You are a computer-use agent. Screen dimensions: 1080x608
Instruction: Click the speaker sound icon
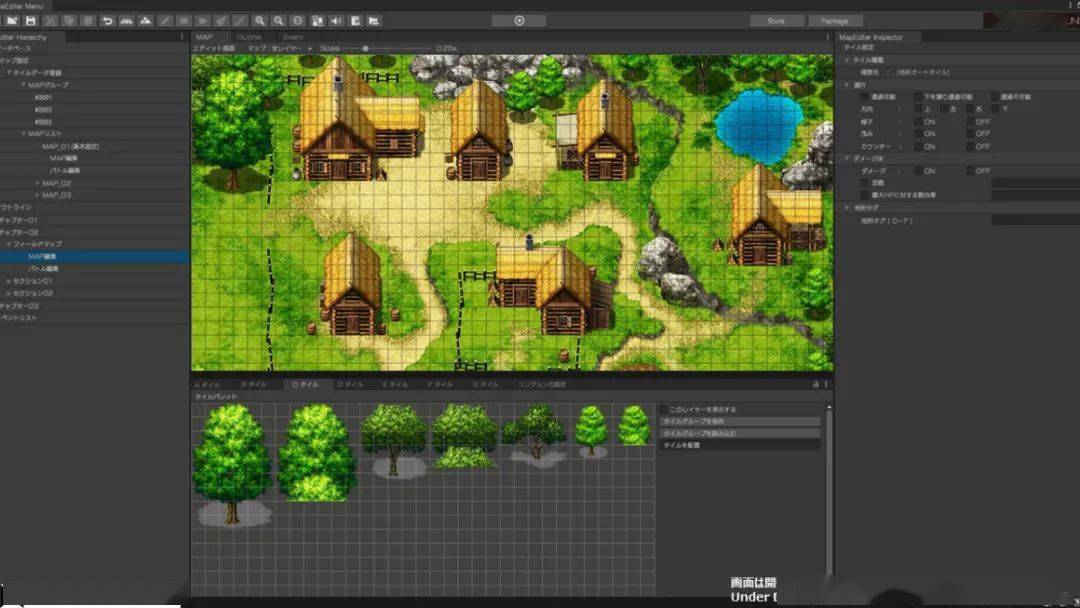coord(336,20)
